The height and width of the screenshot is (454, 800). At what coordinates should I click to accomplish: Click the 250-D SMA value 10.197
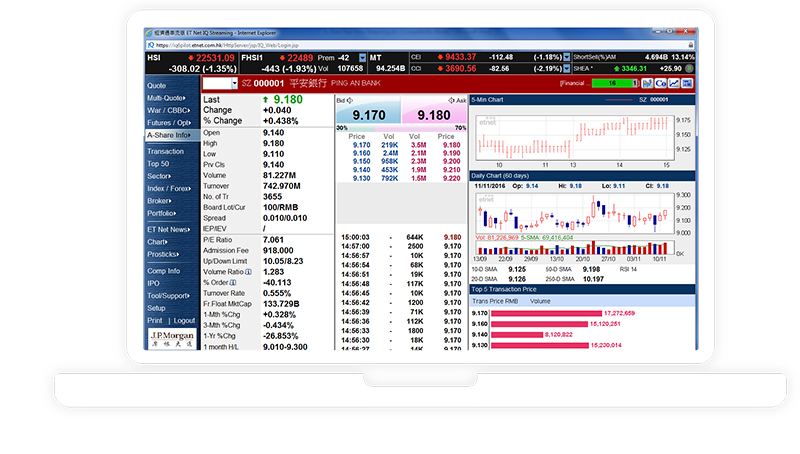593,279
